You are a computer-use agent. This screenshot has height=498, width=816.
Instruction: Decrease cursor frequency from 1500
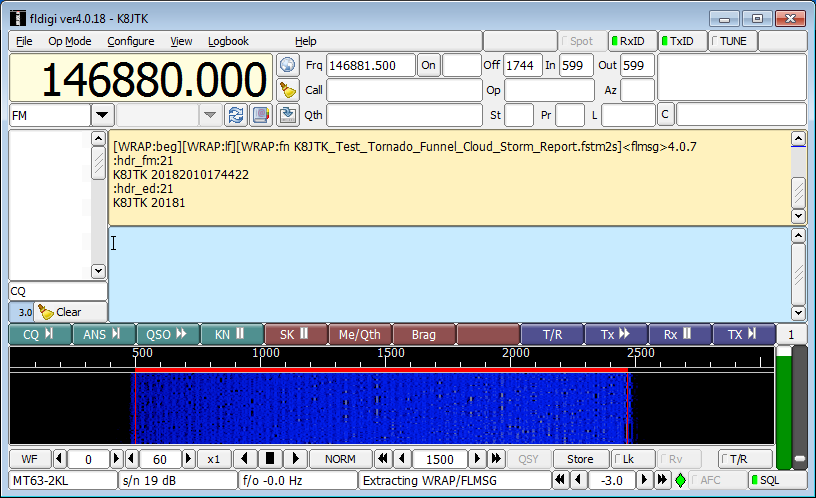401,458
